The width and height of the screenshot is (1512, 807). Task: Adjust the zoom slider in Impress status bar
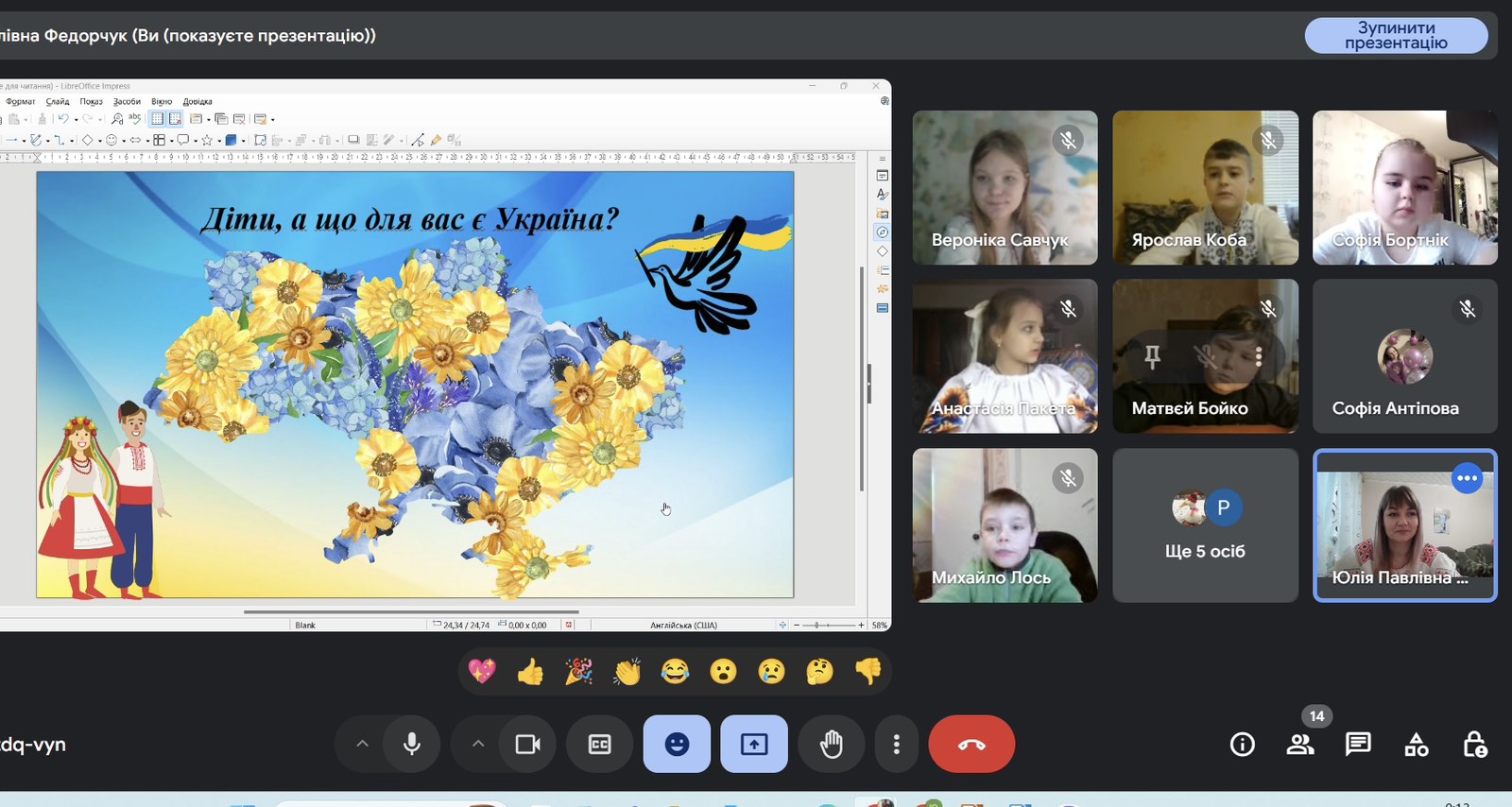pos(829,625)
